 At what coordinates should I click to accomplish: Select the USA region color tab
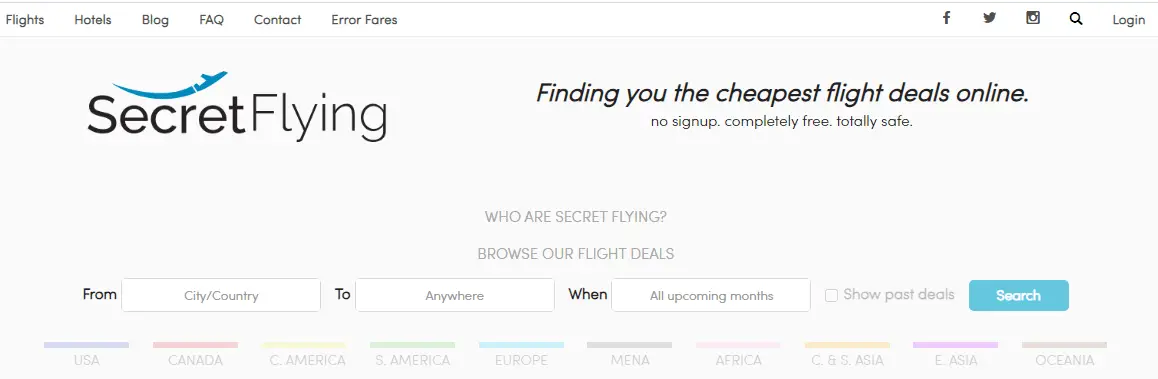click(x=86, y=355)
